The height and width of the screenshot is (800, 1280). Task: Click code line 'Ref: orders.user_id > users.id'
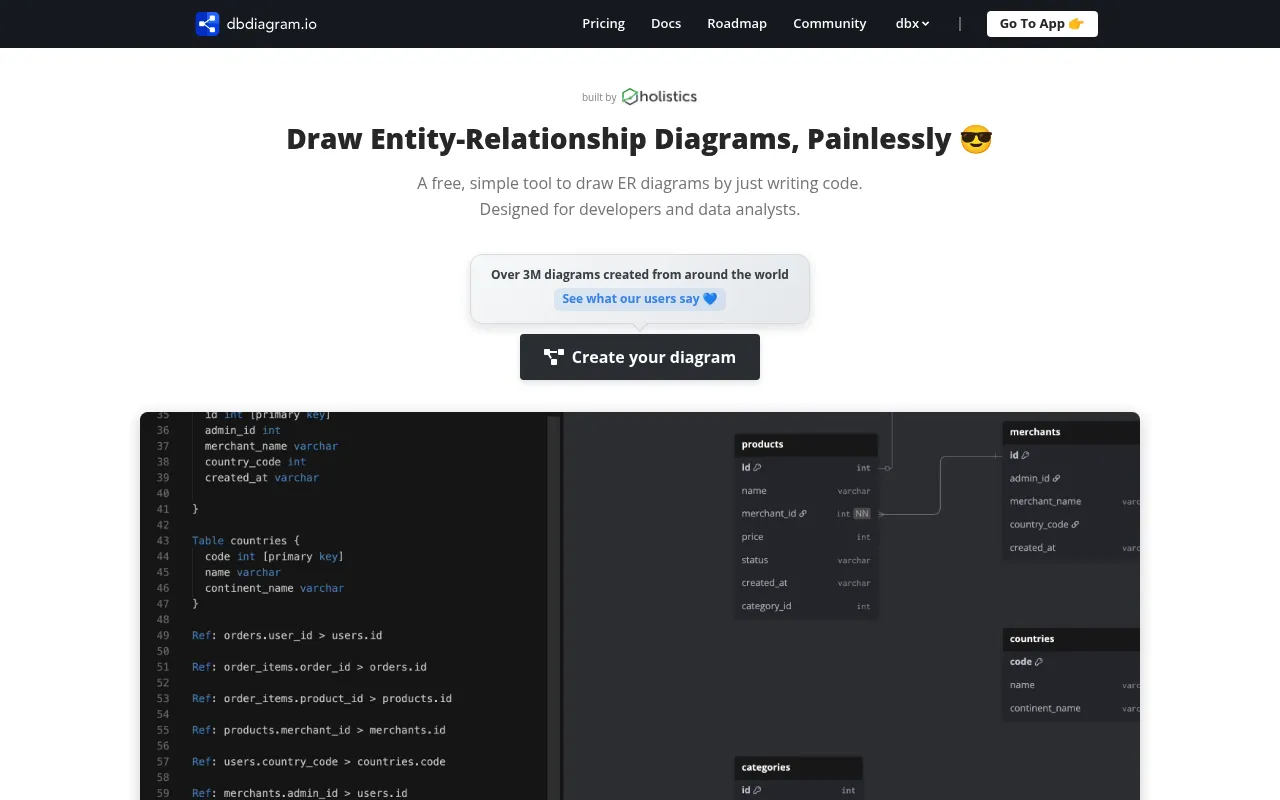(287, 635)
